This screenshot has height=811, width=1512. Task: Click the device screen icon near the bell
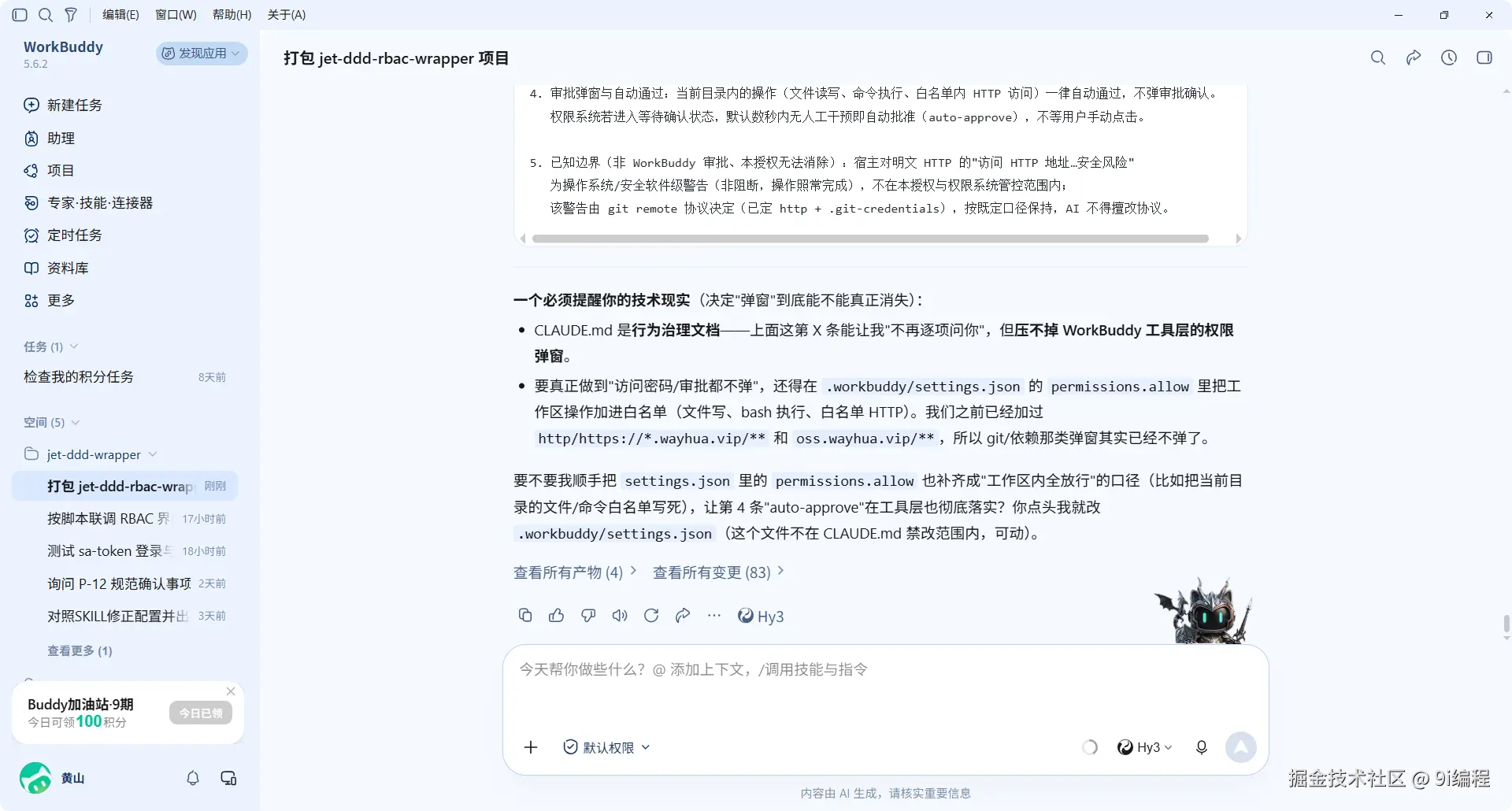point(228,778)
